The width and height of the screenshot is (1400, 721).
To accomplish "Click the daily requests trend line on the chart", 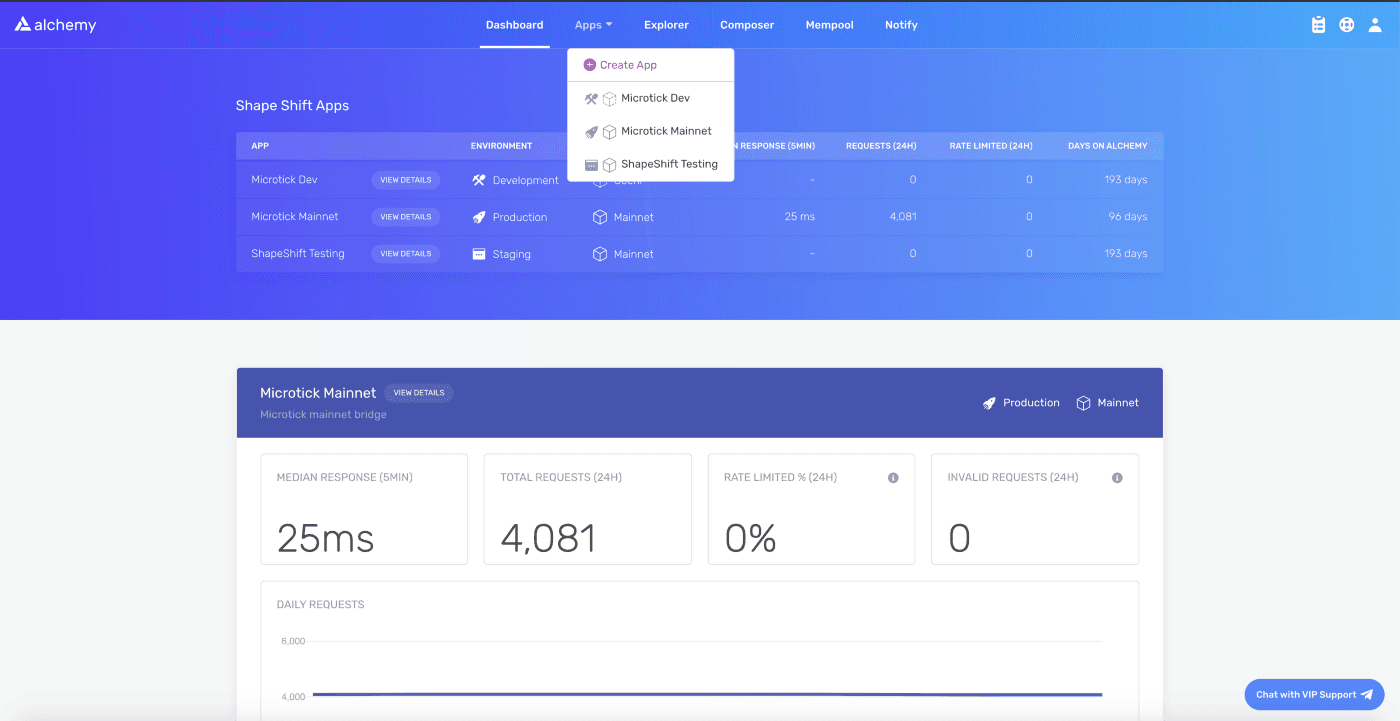I will [x=700, y=692].
